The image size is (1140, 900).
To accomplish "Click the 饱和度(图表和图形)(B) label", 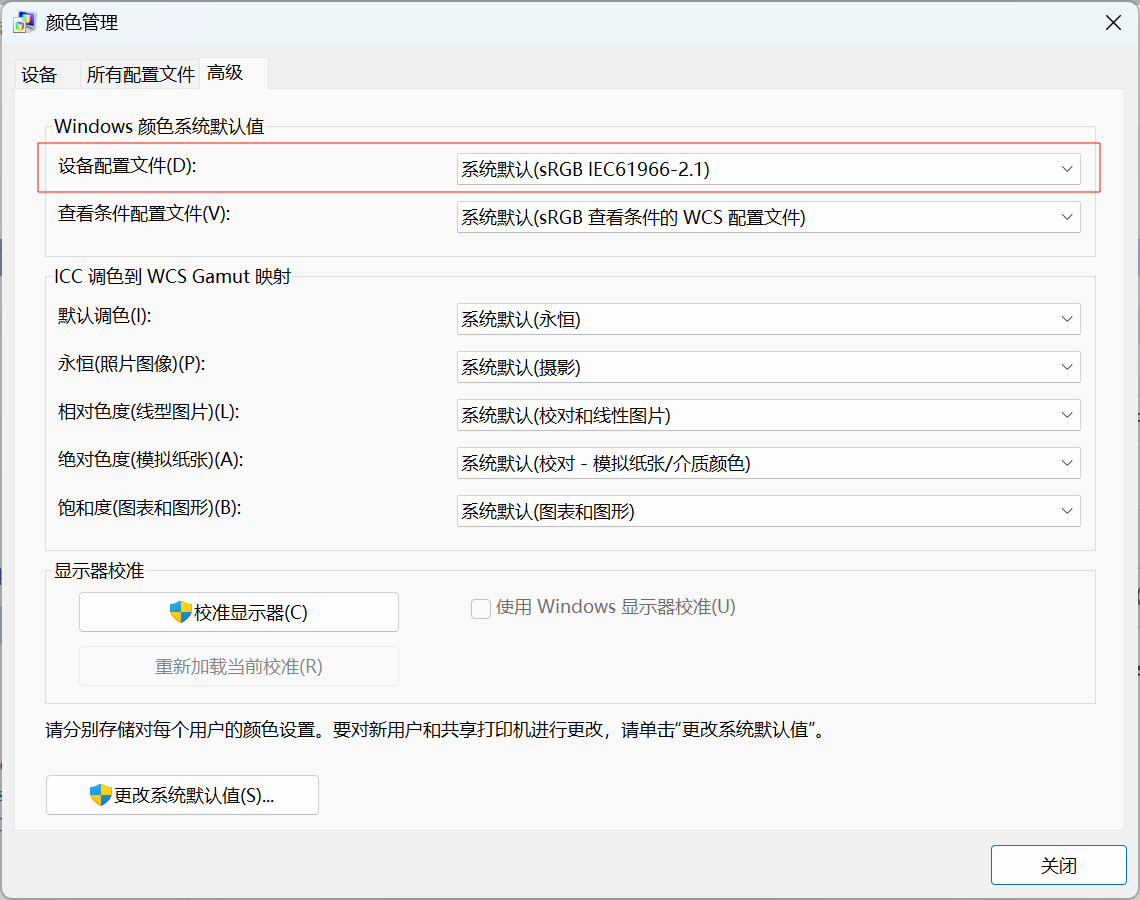I will [x=150, y=507].
